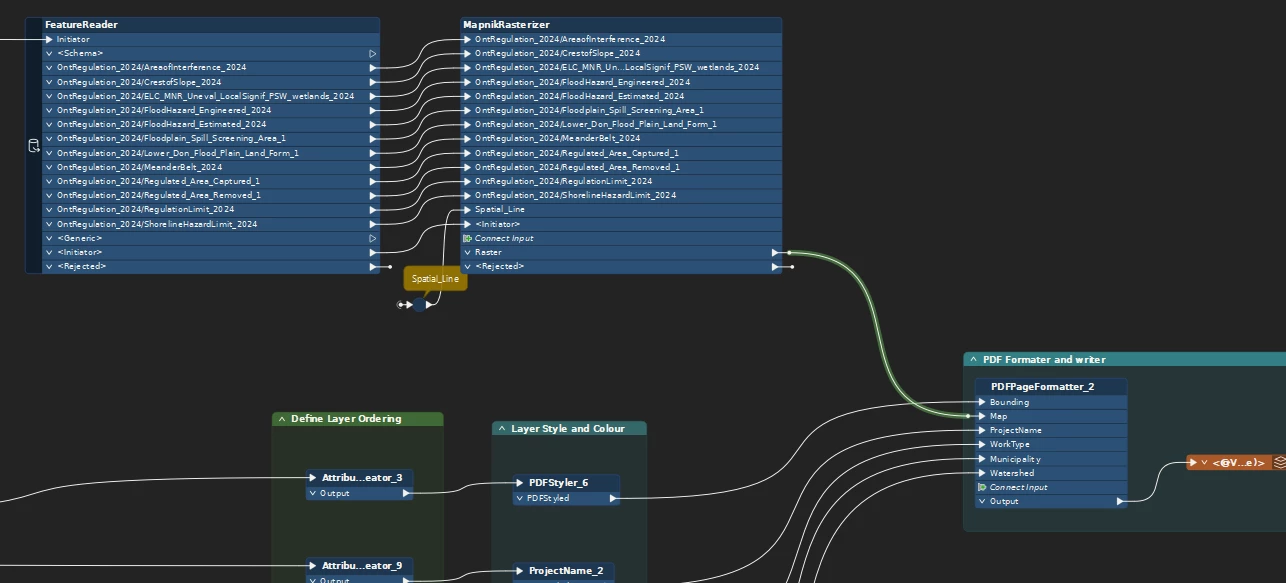The height and width of the screenshot is (583, 1286).
Task: Expand FeatureReader Regulated_Area_Captured_1 port chevron
Action: tap(49, 181)
